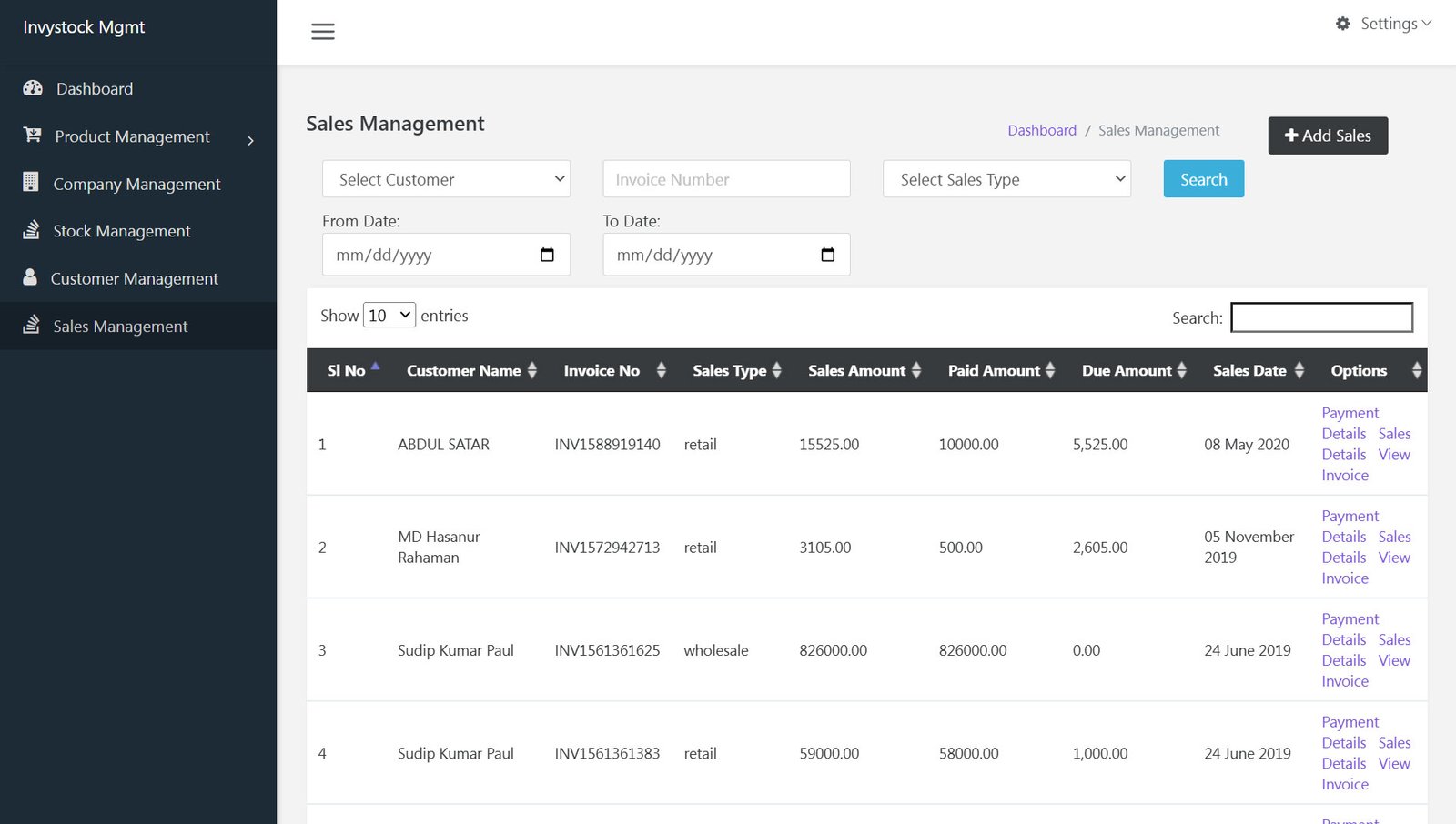Sort table by Due Amount arrows
Viewport: 1456px width, 824px height.
[1182, 370]
